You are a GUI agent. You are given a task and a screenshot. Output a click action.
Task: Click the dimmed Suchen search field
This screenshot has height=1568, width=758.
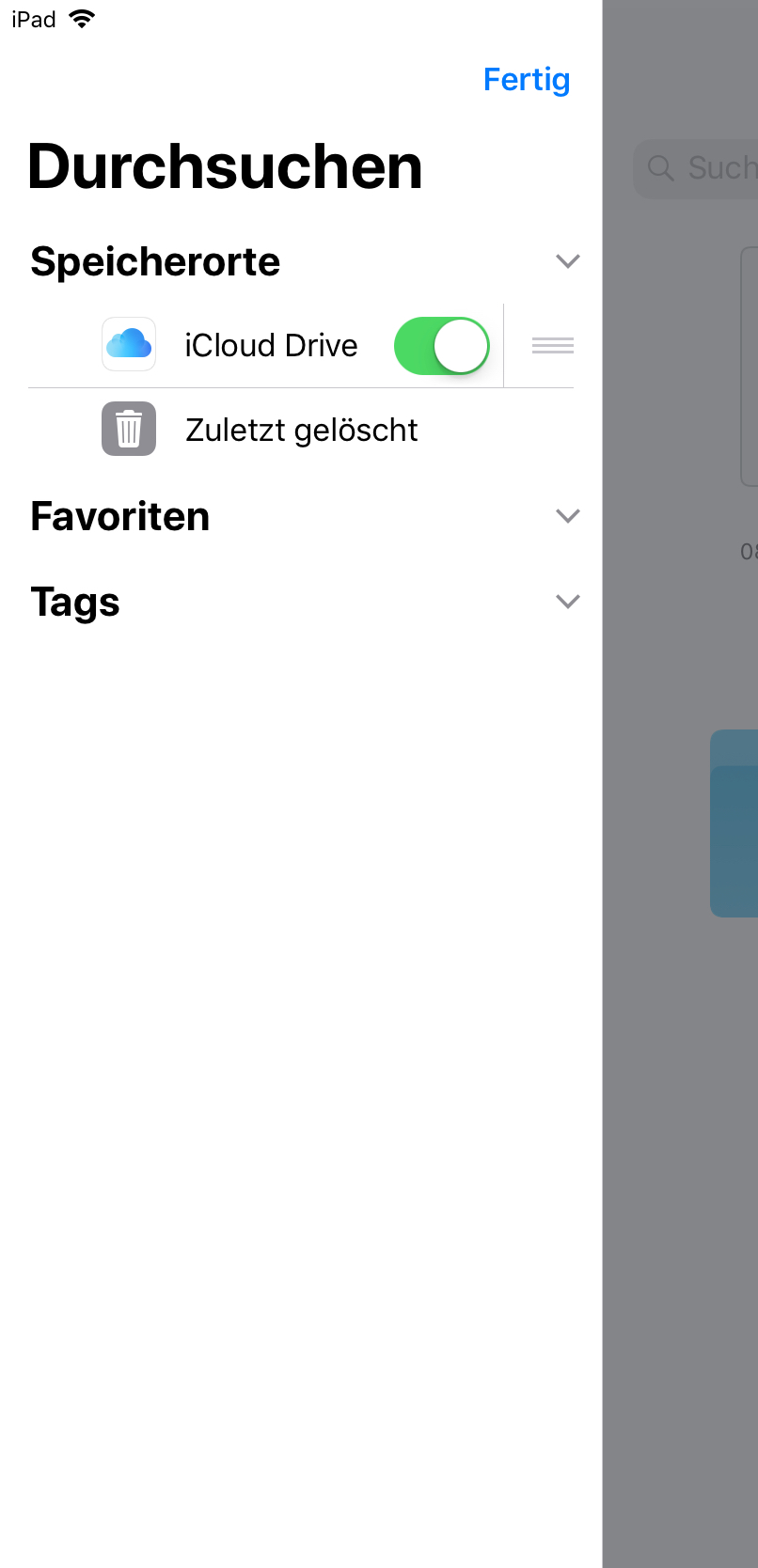tap(696, 169)
